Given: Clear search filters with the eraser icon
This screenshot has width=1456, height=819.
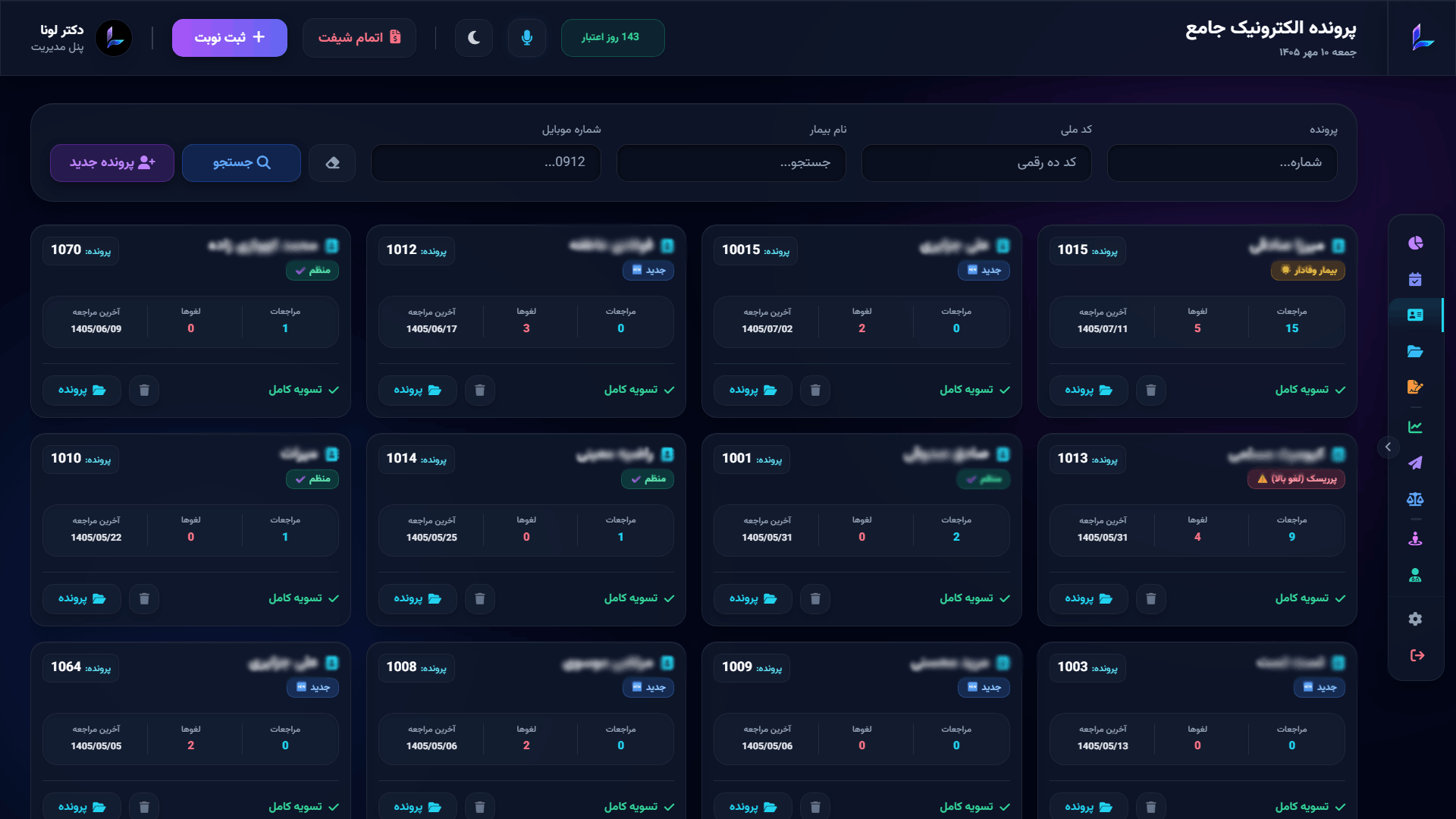Looking at the screenshot, I should pyautogui.click(x=332, y=163).
